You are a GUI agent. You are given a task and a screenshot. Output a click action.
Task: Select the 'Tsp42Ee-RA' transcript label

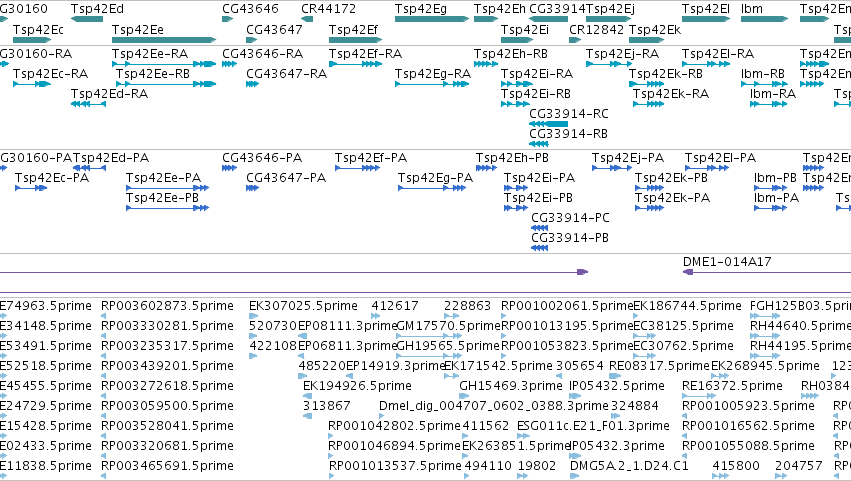coord(150,54)
